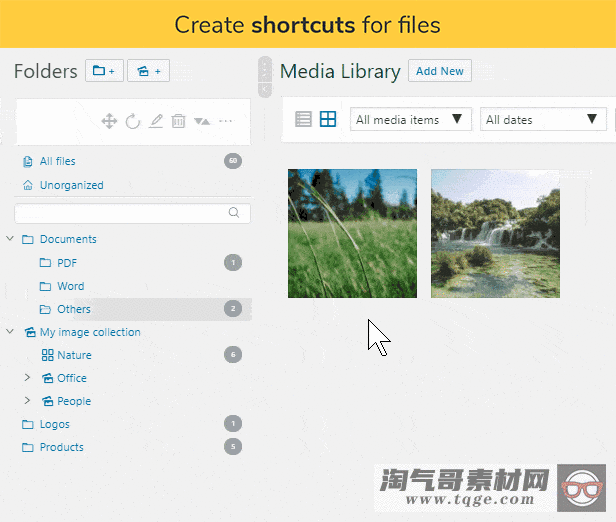
Task: Click the pencil edit folder icon
Action: pos(156,121)
